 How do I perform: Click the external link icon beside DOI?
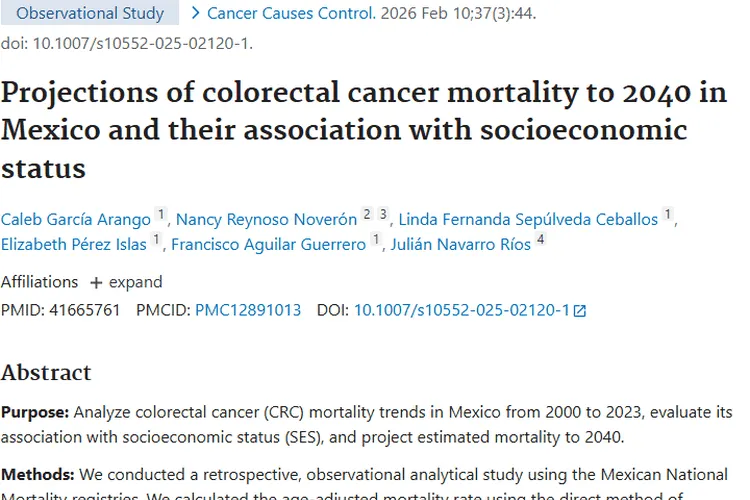click(579, 311)
